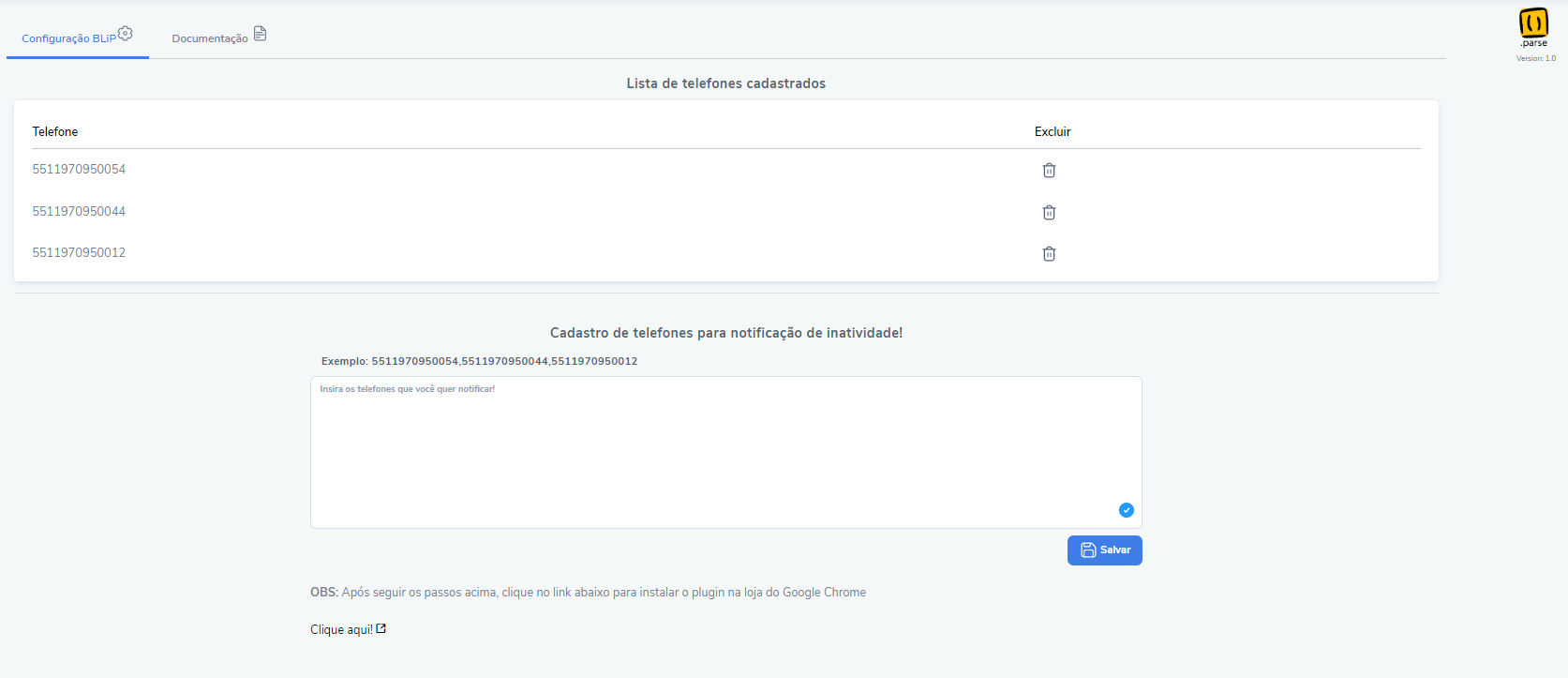The height and width of the screenshot is (678, 1568).
Task: Click the external link icon after Clique aqui
Action: pos(381,629)
